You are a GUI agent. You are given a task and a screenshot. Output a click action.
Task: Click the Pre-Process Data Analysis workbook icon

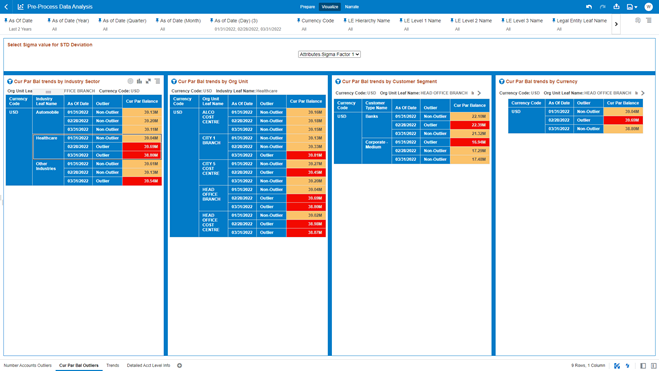pos(20,7)
